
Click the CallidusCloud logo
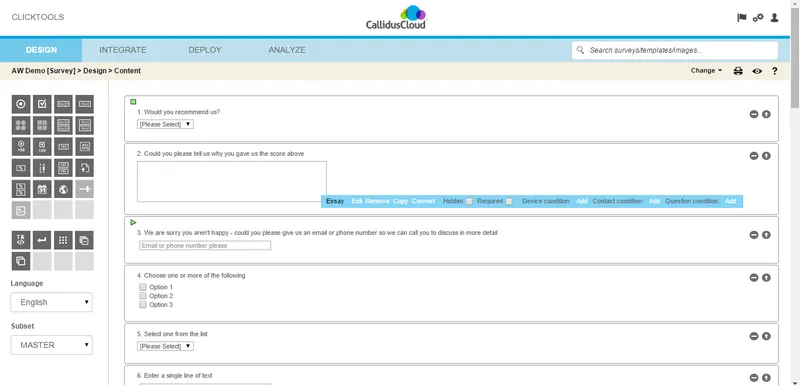pyautogui.click(x=396, y=17)
